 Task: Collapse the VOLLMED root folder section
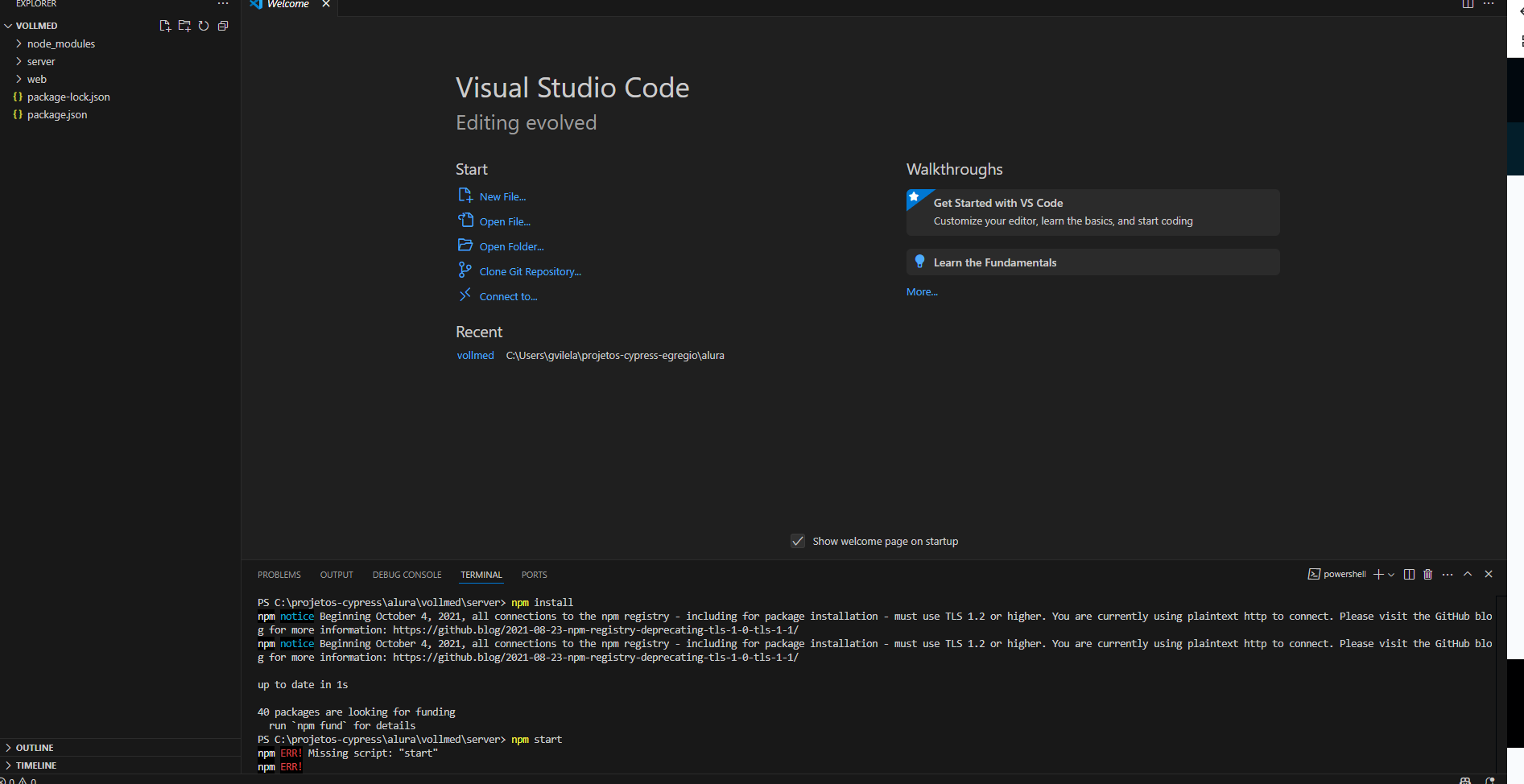point(121,26)
